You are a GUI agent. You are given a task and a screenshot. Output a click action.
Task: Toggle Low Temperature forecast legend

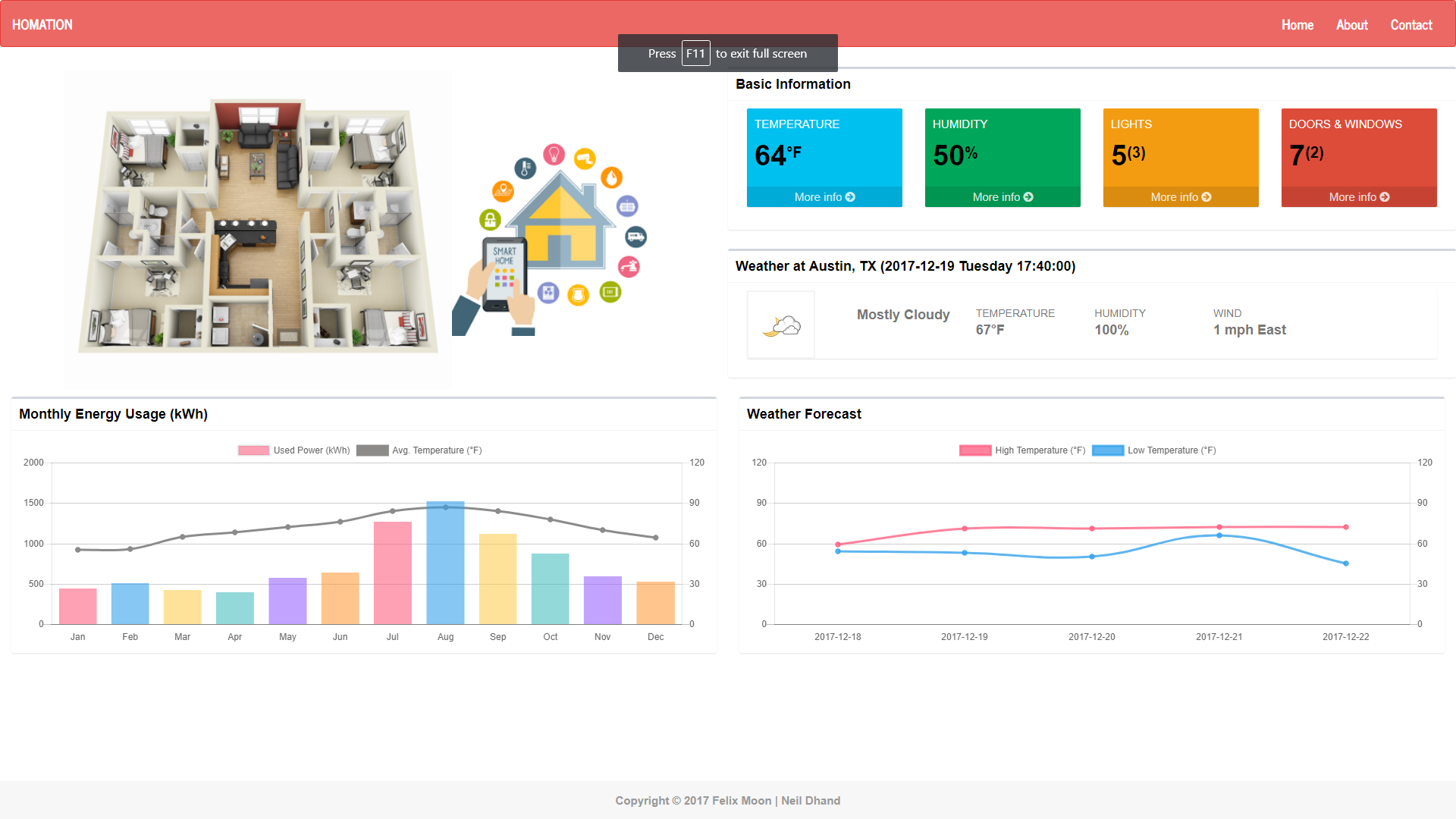pos(1153,450)
